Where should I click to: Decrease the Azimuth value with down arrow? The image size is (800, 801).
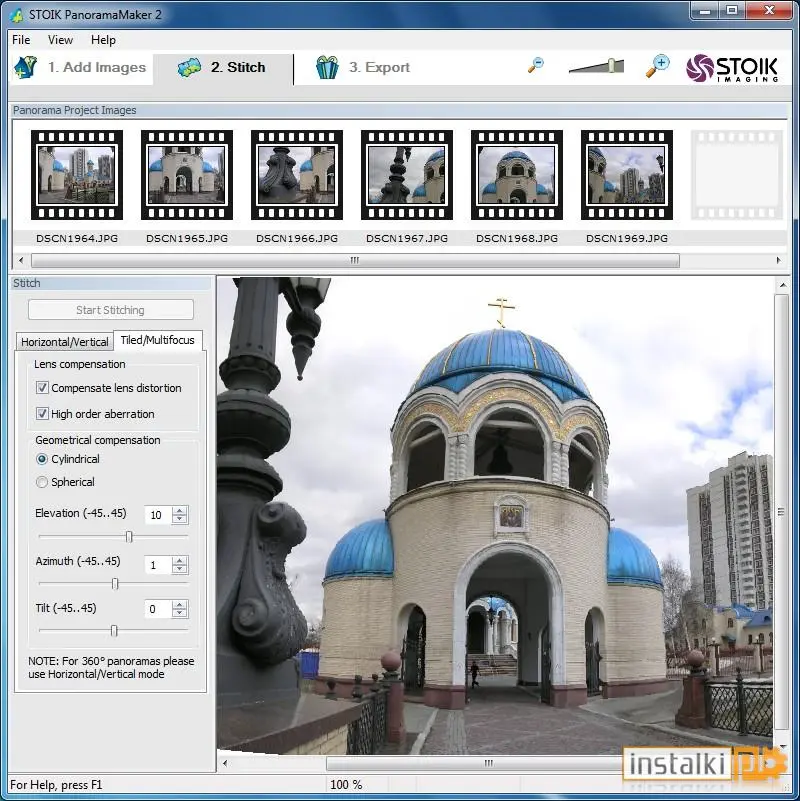click(179, 569)
